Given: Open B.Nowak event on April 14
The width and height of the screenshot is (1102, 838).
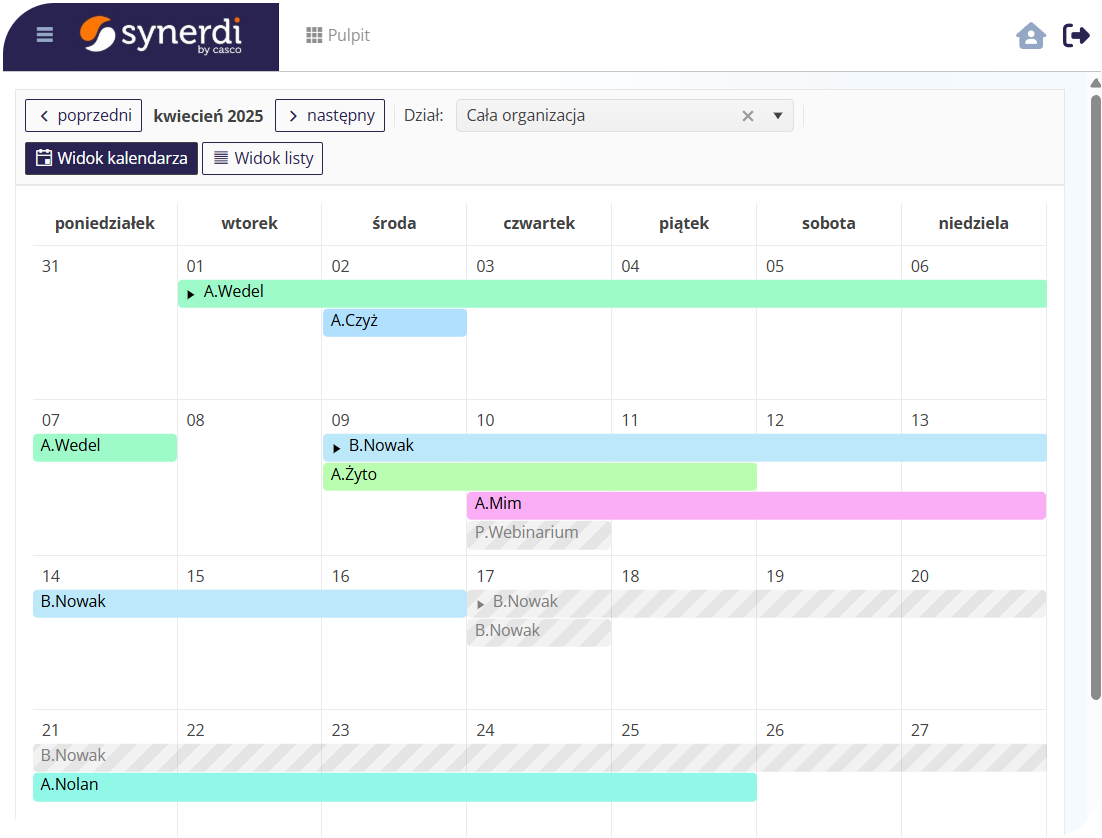Looking at the screenshot, I should coord(250,604).
